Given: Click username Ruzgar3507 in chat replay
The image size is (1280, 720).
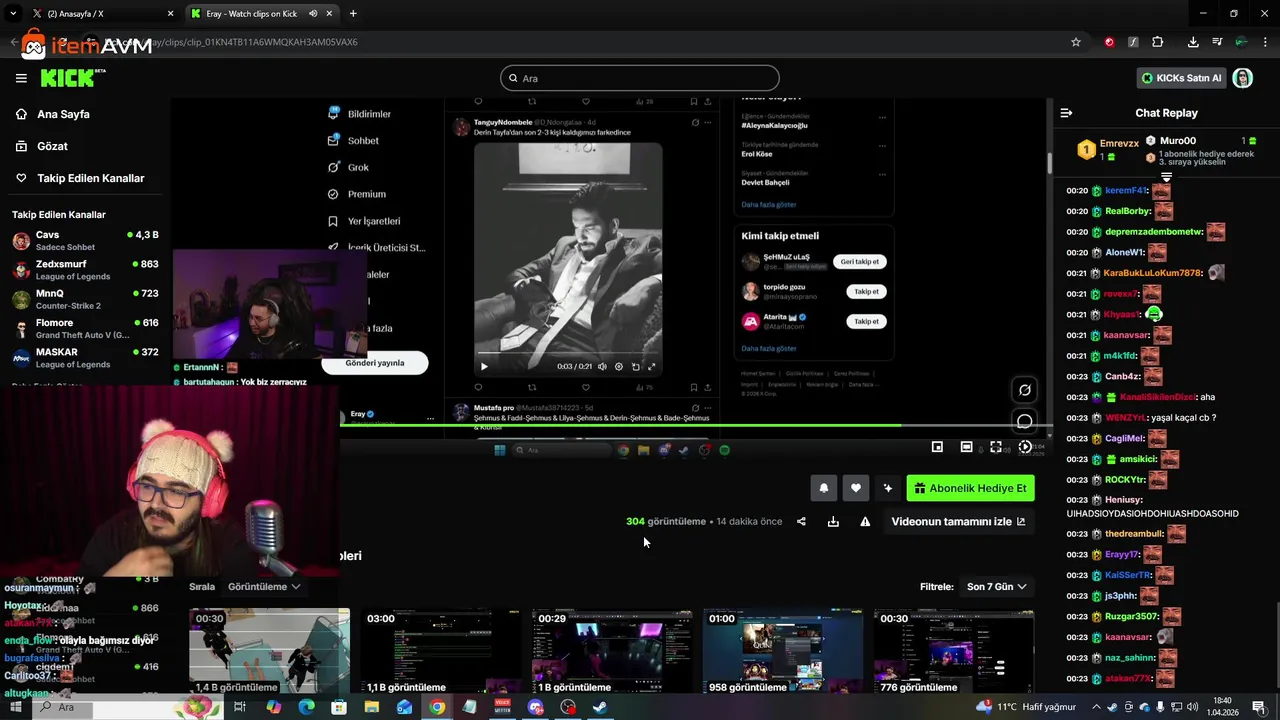Looking at the screenshot, I should click(1132, 617).
